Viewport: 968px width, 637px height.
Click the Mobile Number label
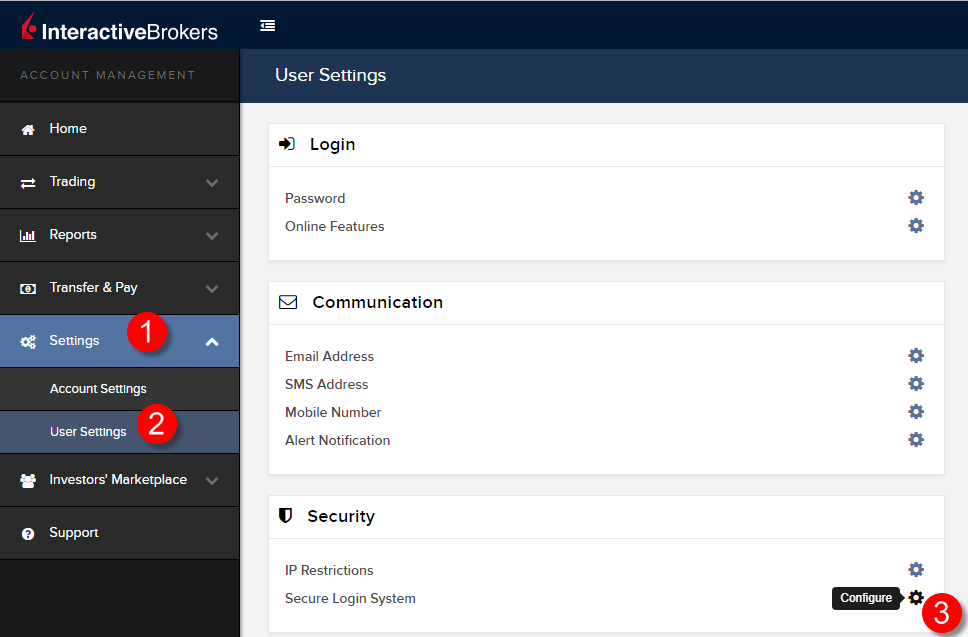click(x=333, y=412)
